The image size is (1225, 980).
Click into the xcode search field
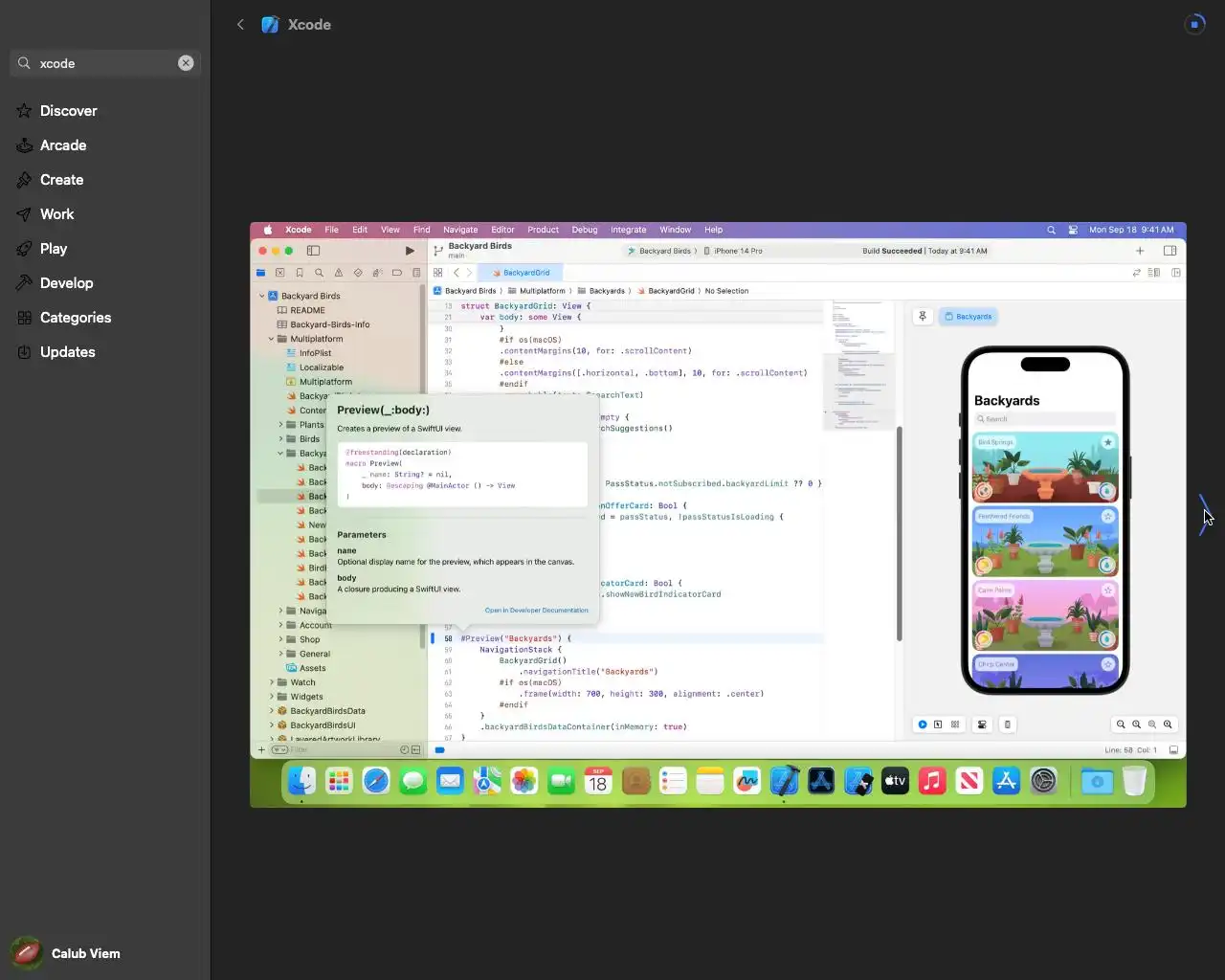pos(105,63)
